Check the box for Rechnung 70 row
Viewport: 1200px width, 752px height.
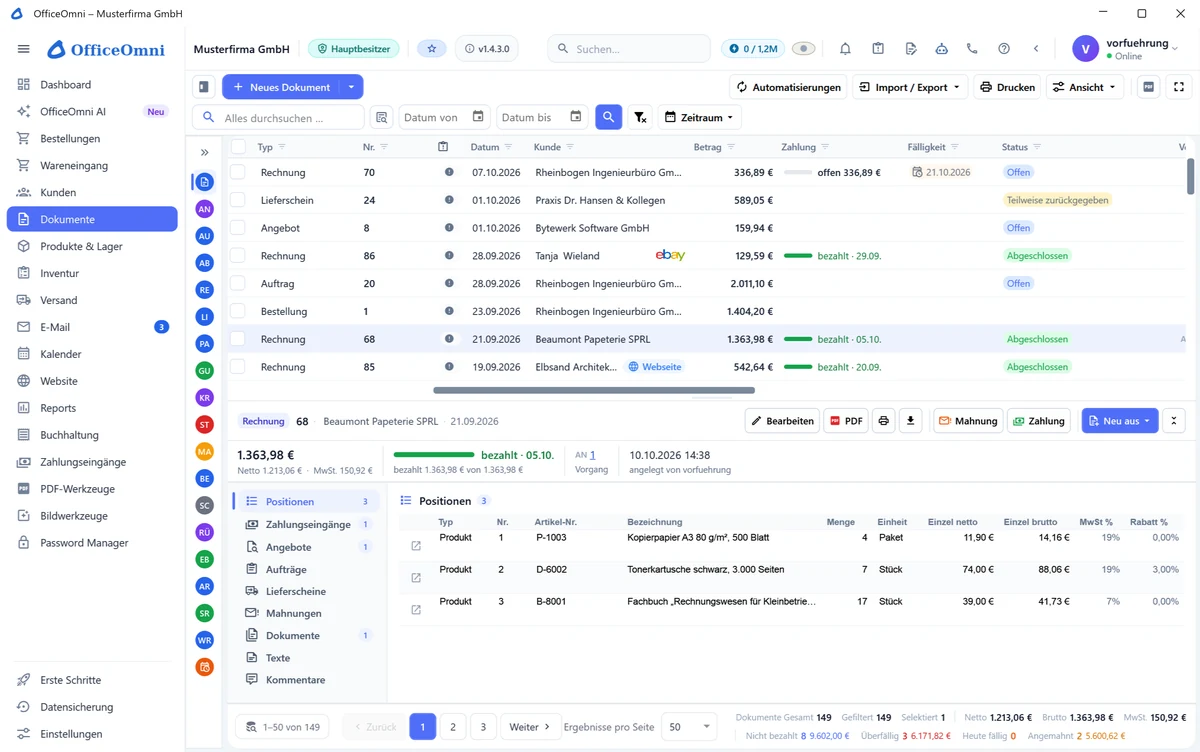238,172
